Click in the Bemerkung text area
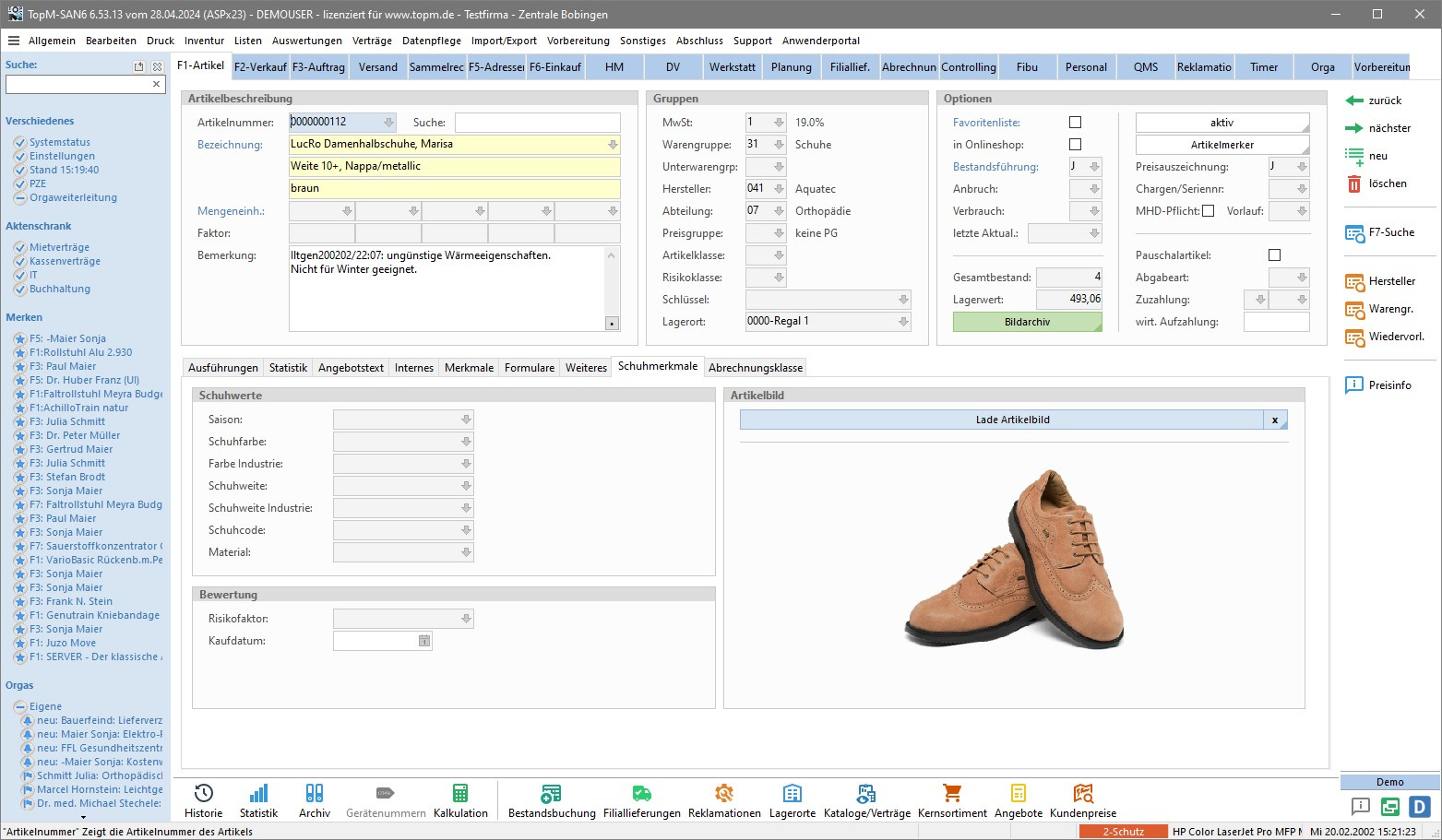The image size is (1442, 840). pos(447,289)
